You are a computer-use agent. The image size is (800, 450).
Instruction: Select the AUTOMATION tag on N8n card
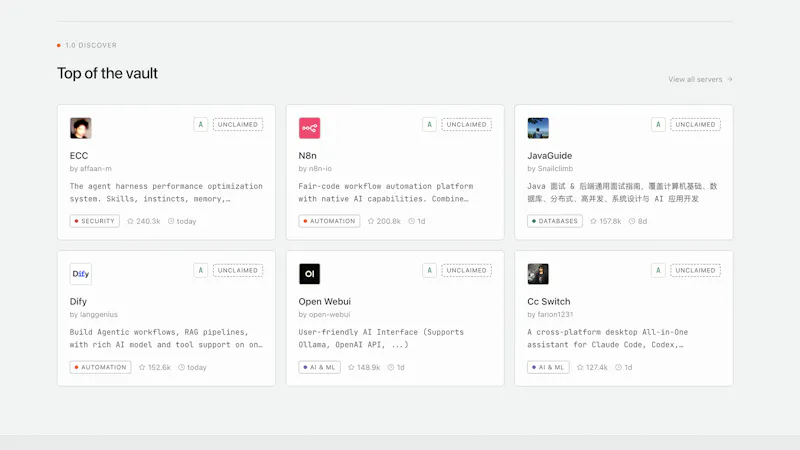coord(329,221)
